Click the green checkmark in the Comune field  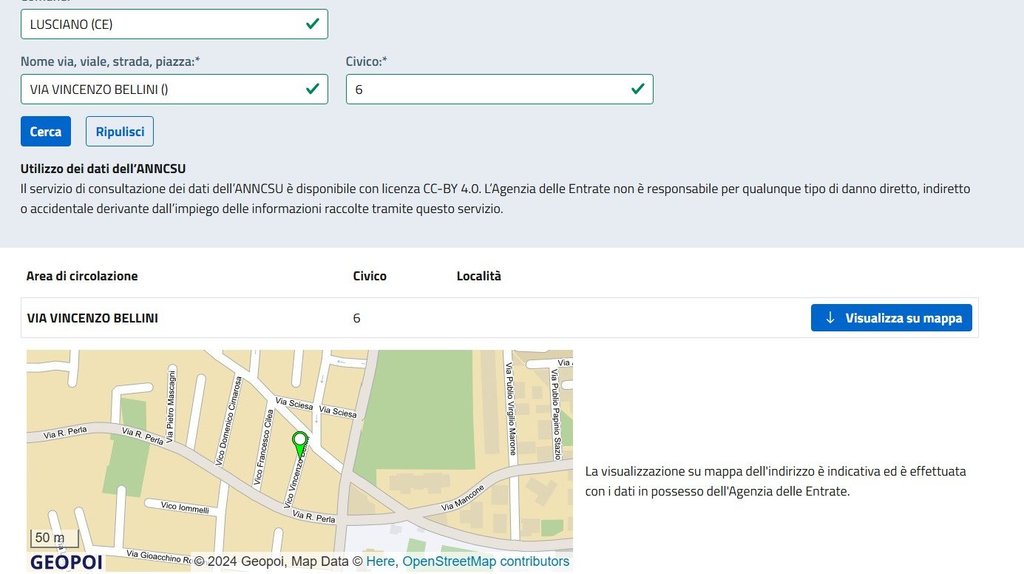coord(313,23)
